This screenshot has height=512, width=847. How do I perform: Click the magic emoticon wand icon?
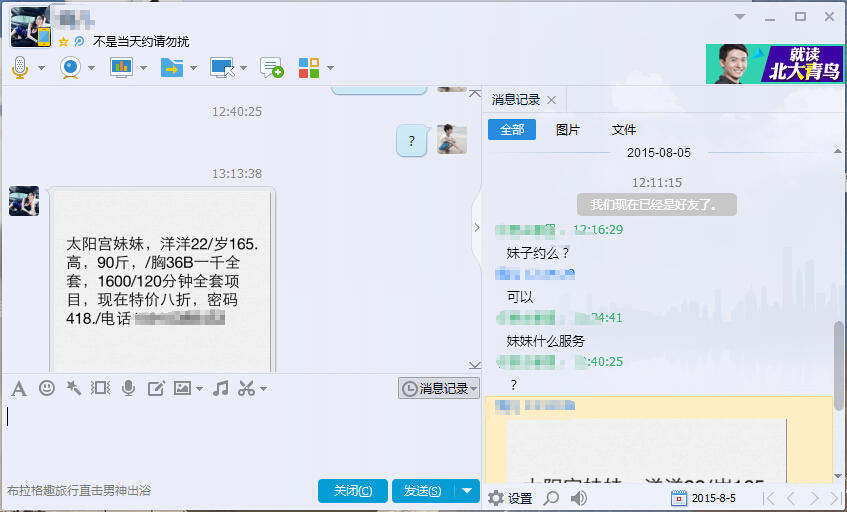click(x=73, y=388)
